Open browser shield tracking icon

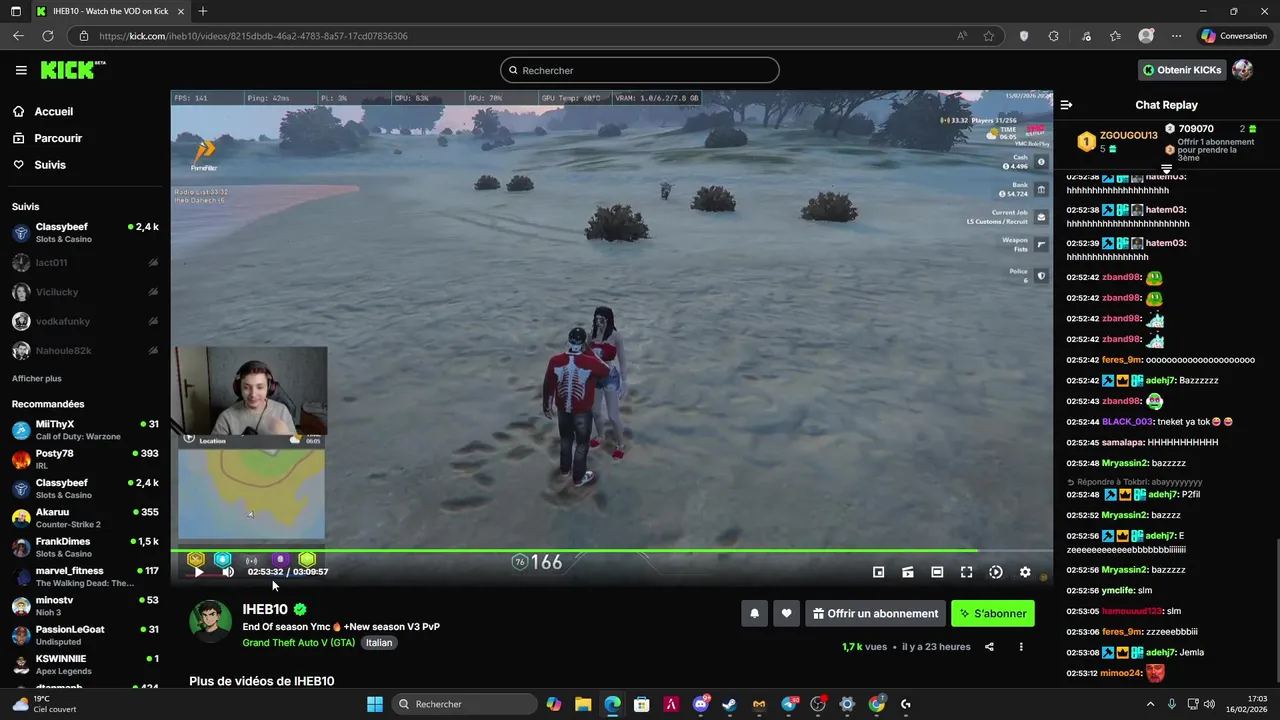1024,36
